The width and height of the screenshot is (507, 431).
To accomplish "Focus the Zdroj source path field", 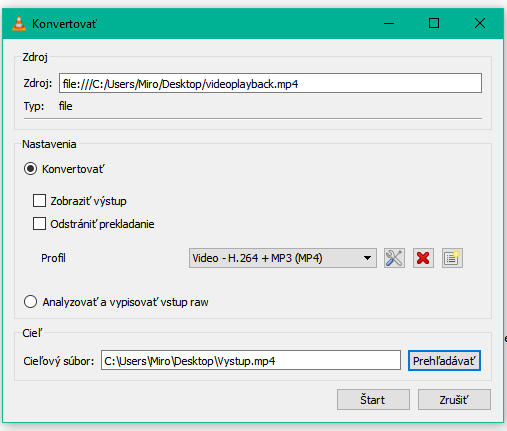I will (x=270, y=83).
